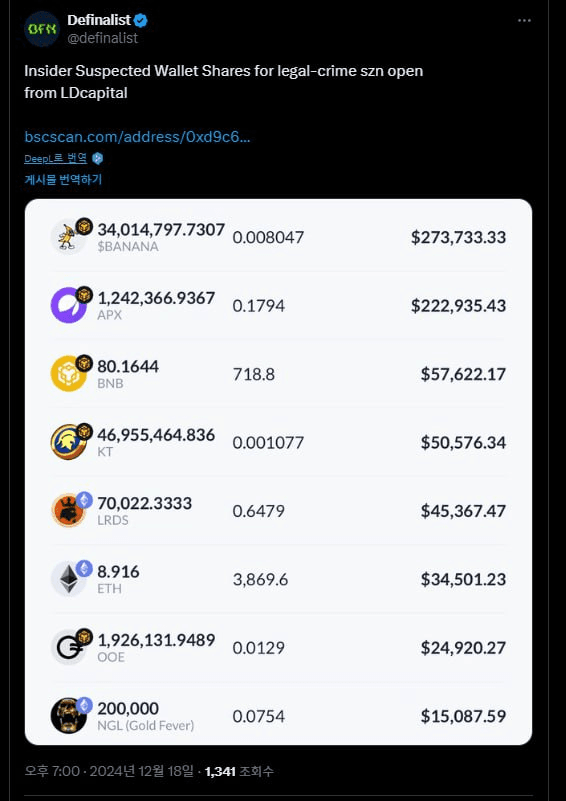Open the bscscan.com address link
This screenshot has width=566, height=801.
tap(137, 137)
